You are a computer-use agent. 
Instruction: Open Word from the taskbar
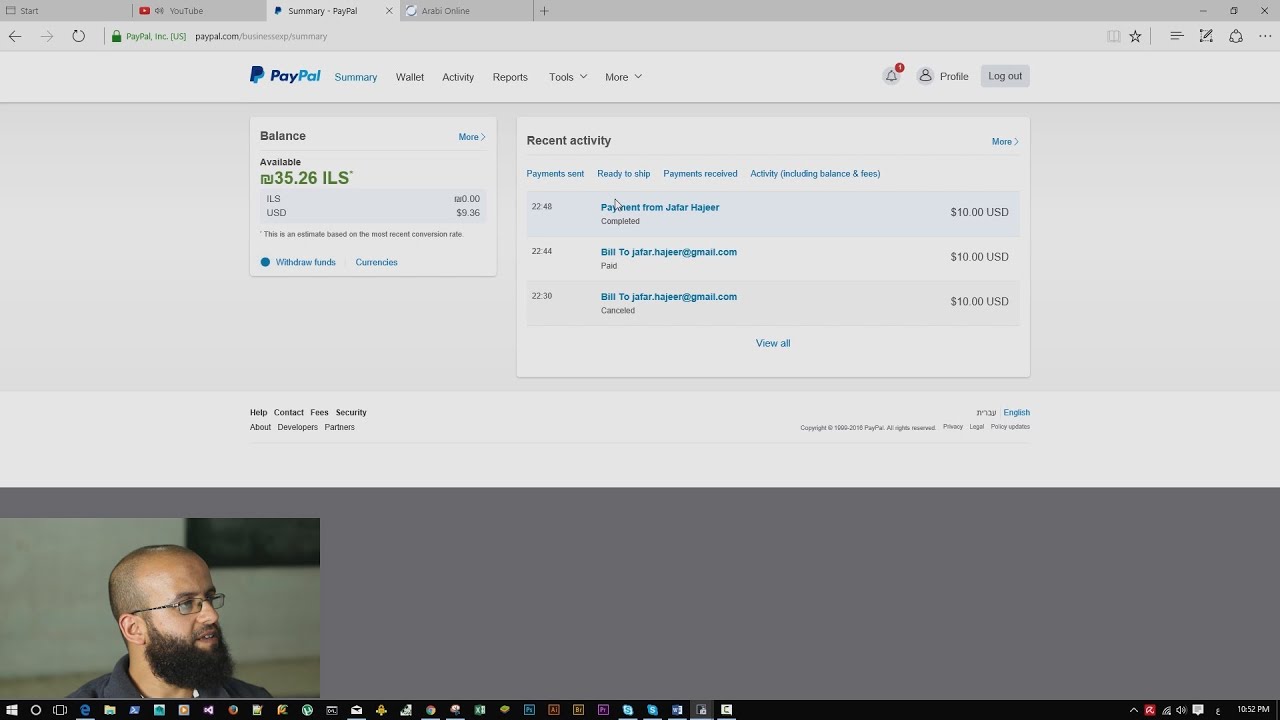coord(677,710)
